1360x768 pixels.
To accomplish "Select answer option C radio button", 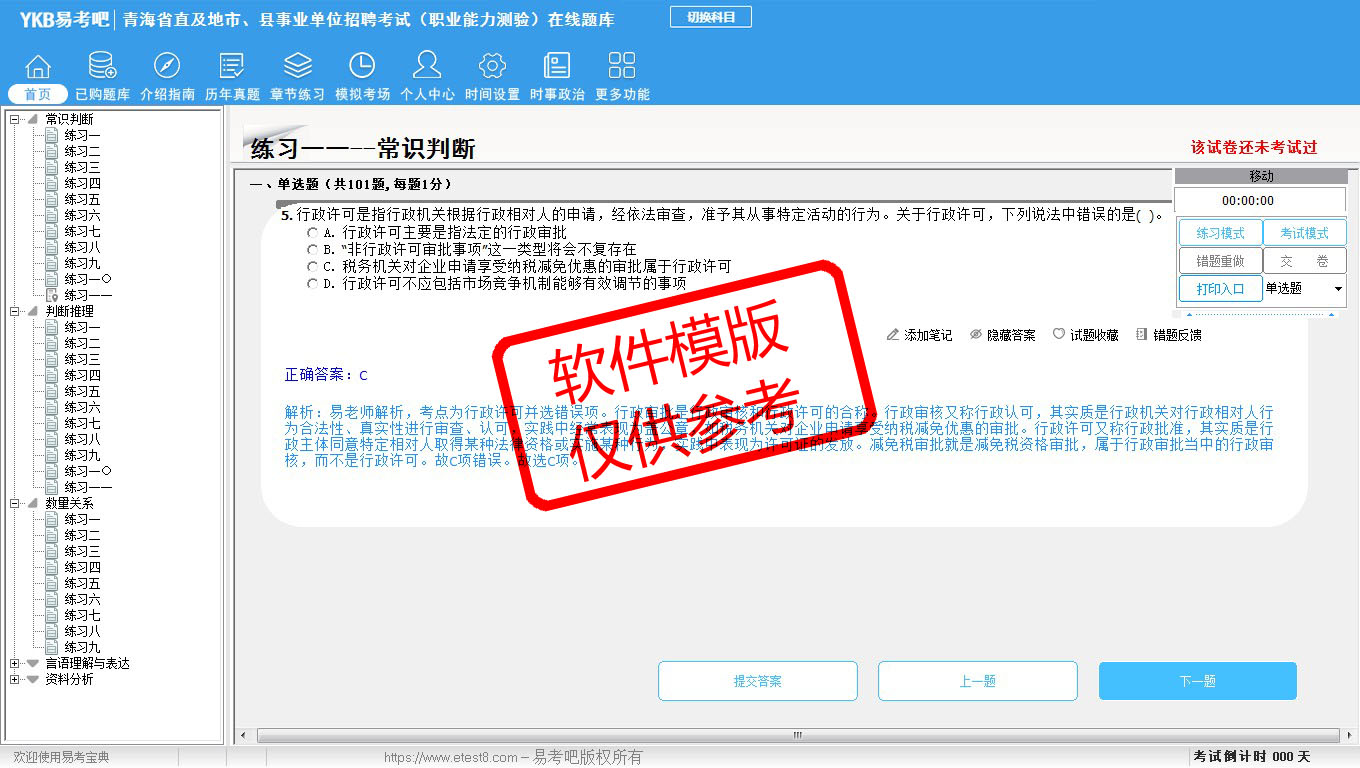I will 313,267.
